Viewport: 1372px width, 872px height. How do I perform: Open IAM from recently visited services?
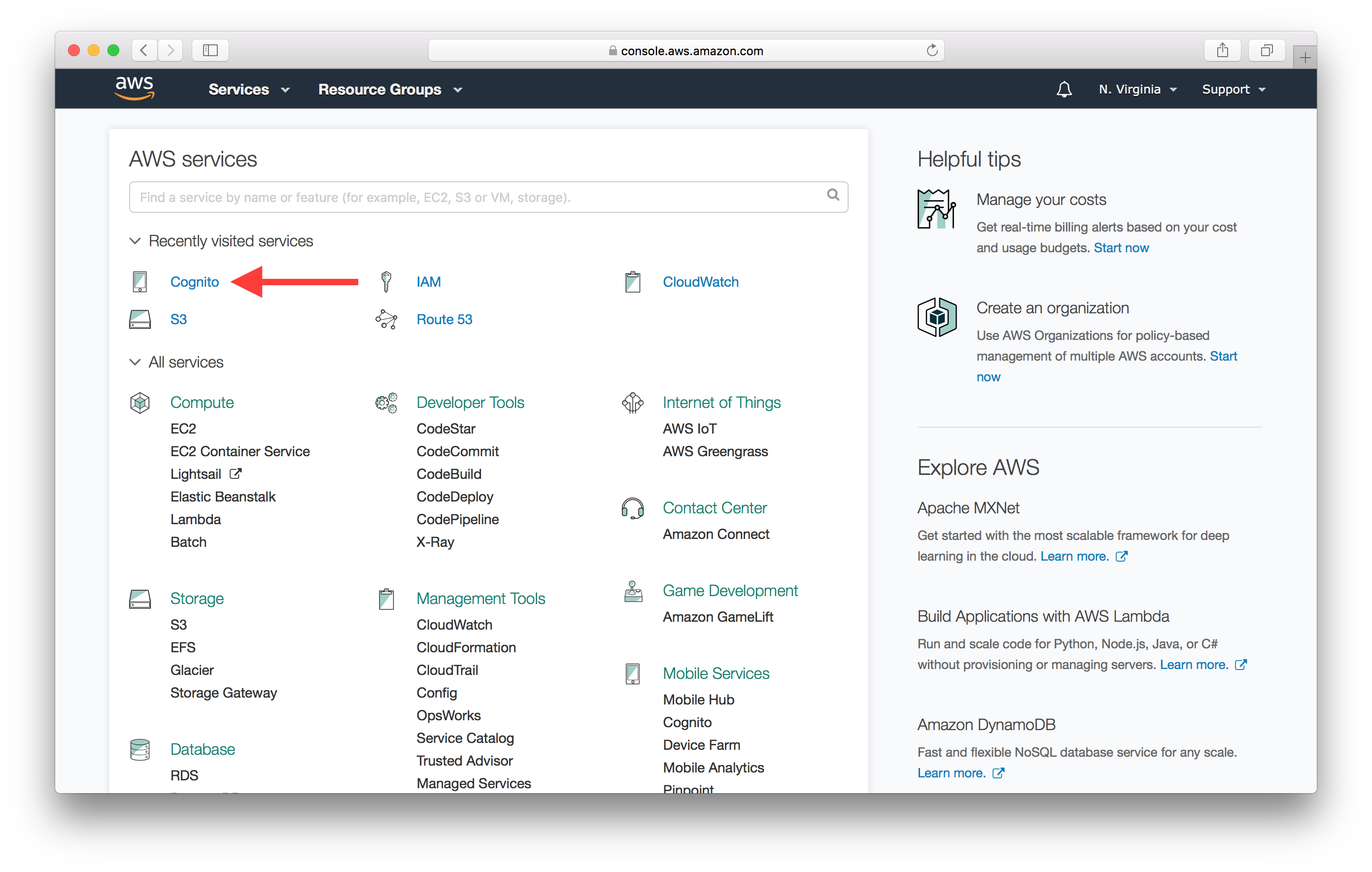click(x=428, y=282)
